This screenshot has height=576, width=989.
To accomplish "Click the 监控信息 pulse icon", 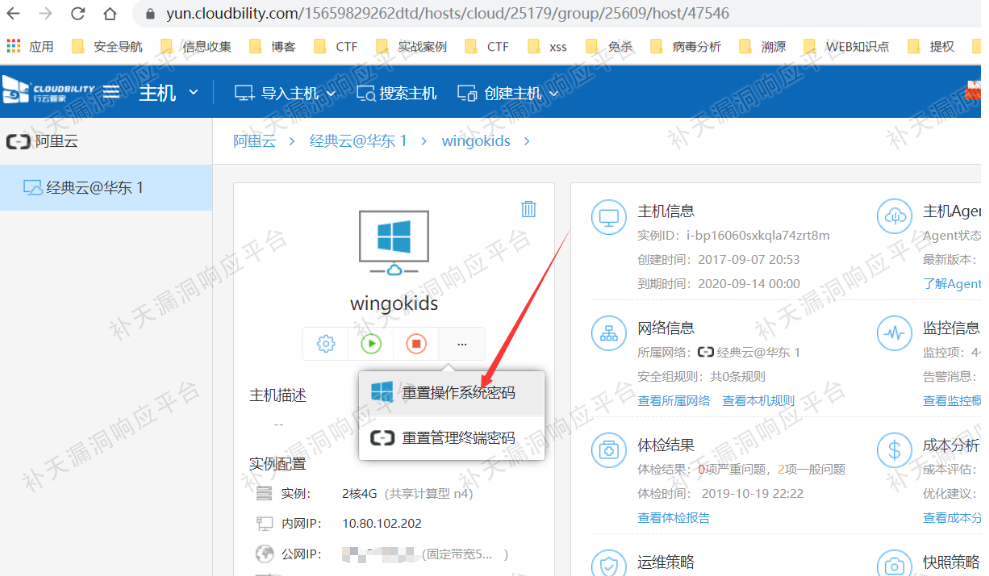I will [x=894, y=332].
